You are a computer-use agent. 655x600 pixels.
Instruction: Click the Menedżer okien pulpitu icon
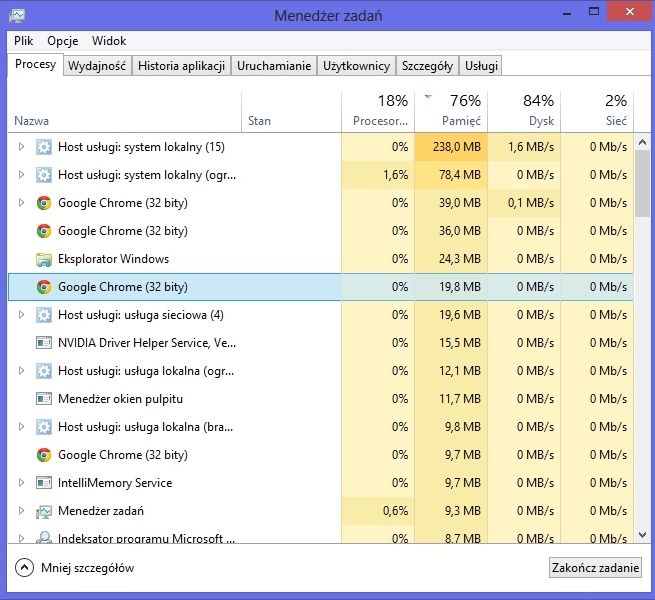44,399
